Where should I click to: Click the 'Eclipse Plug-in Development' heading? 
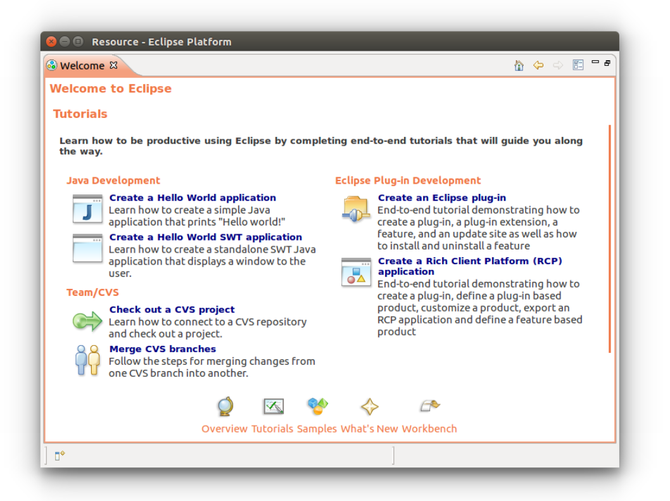click(x=408, y=180)
